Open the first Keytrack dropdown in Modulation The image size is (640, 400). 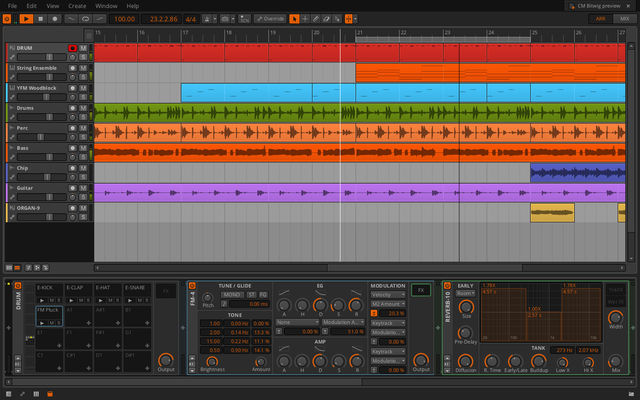point(388,323)
